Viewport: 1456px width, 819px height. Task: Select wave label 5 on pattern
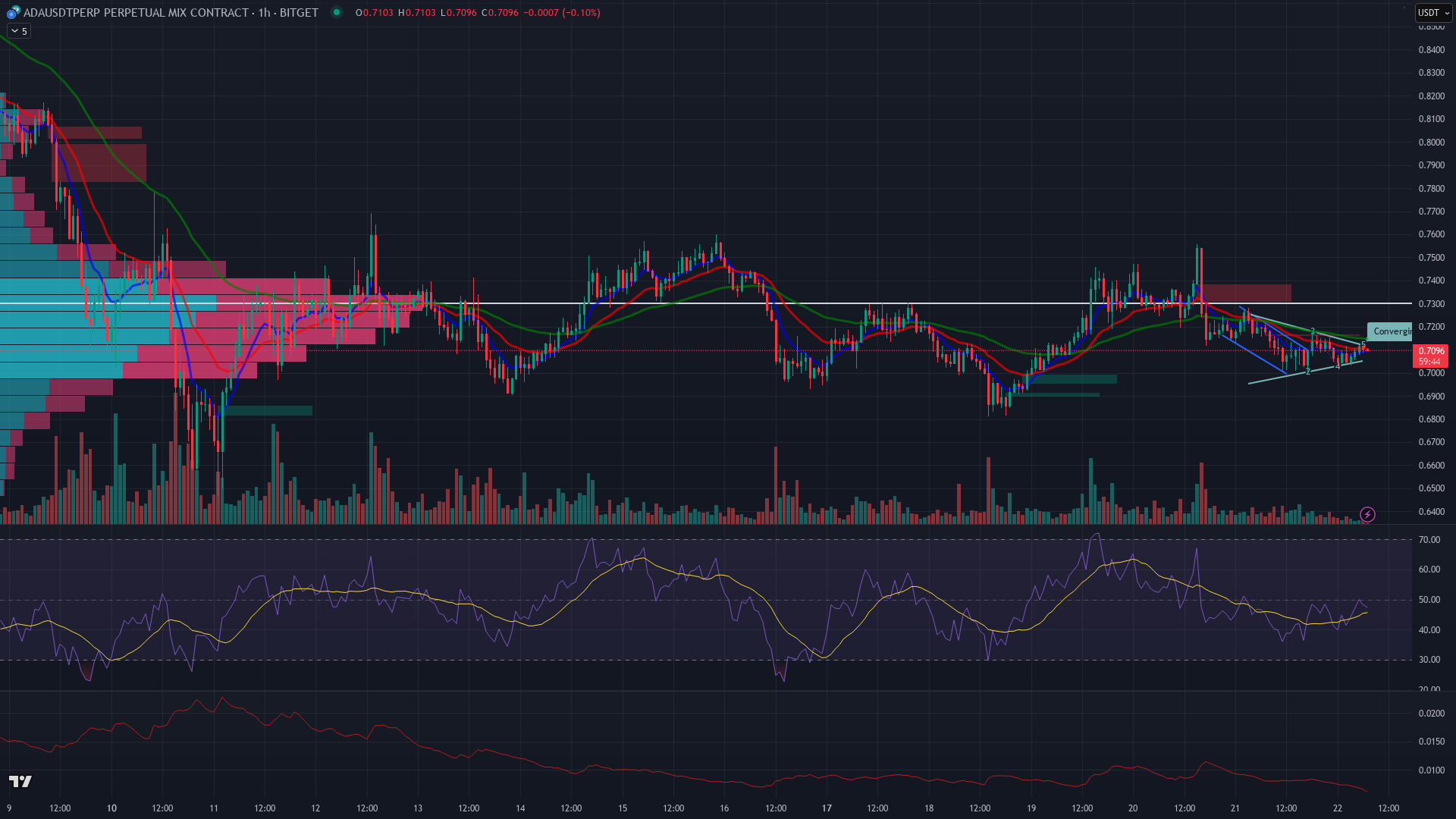tap(1363, 345)
